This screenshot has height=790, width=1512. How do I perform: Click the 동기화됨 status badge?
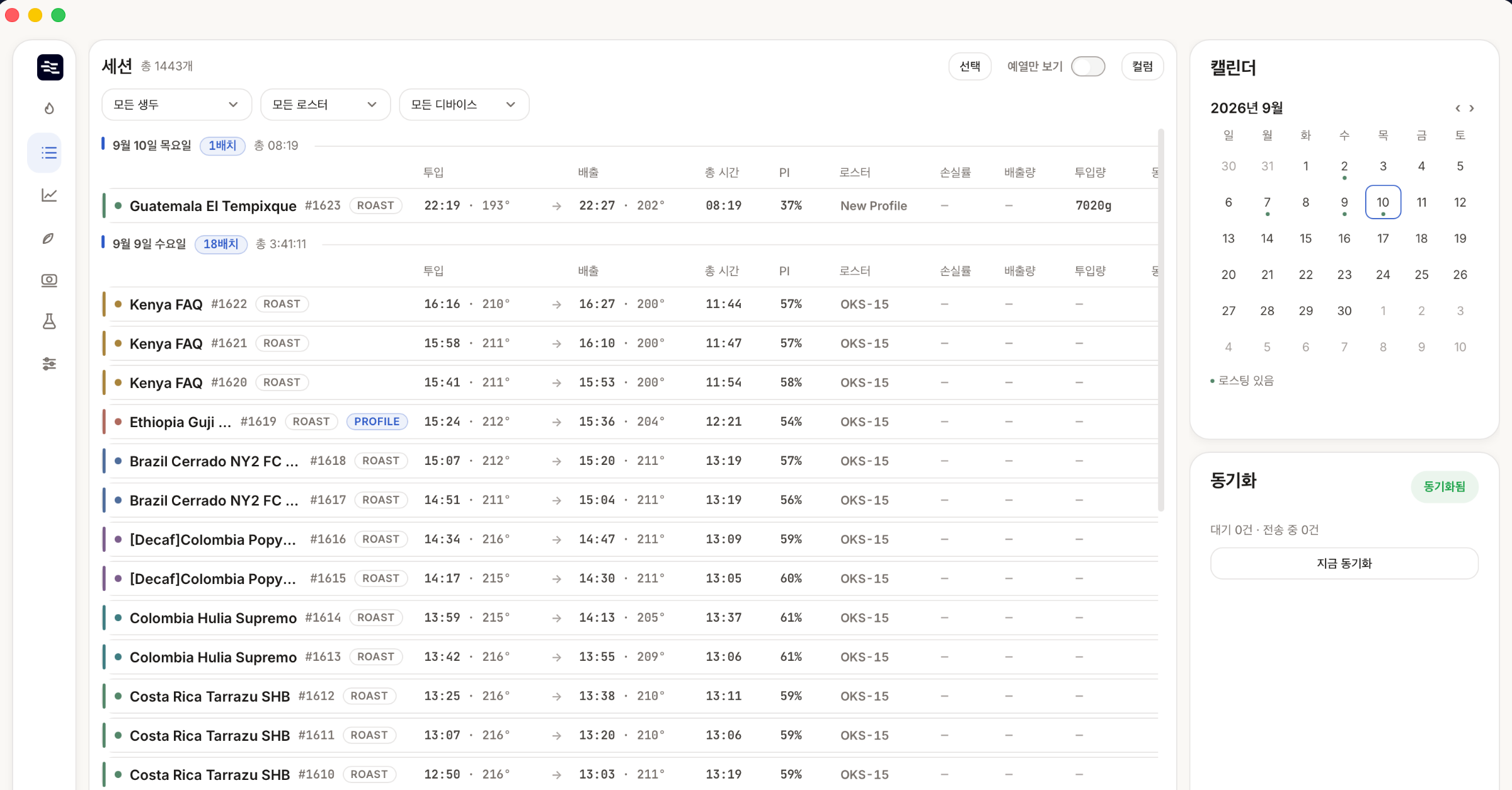(x=1445, y=486)
